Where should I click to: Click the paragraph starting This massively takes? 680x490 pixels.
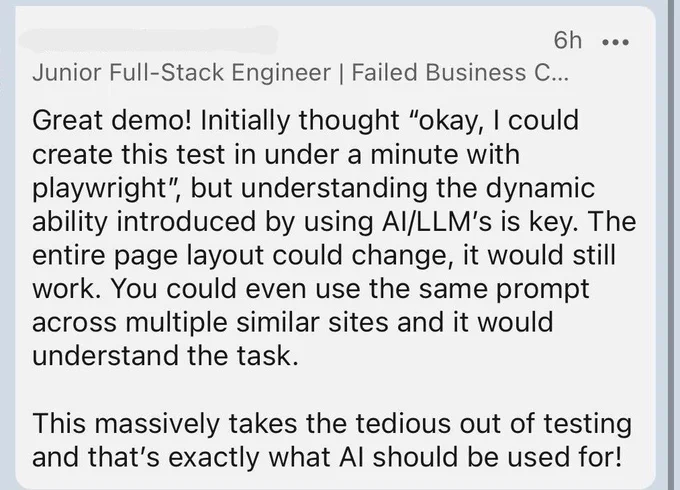[x=332, y=440]
